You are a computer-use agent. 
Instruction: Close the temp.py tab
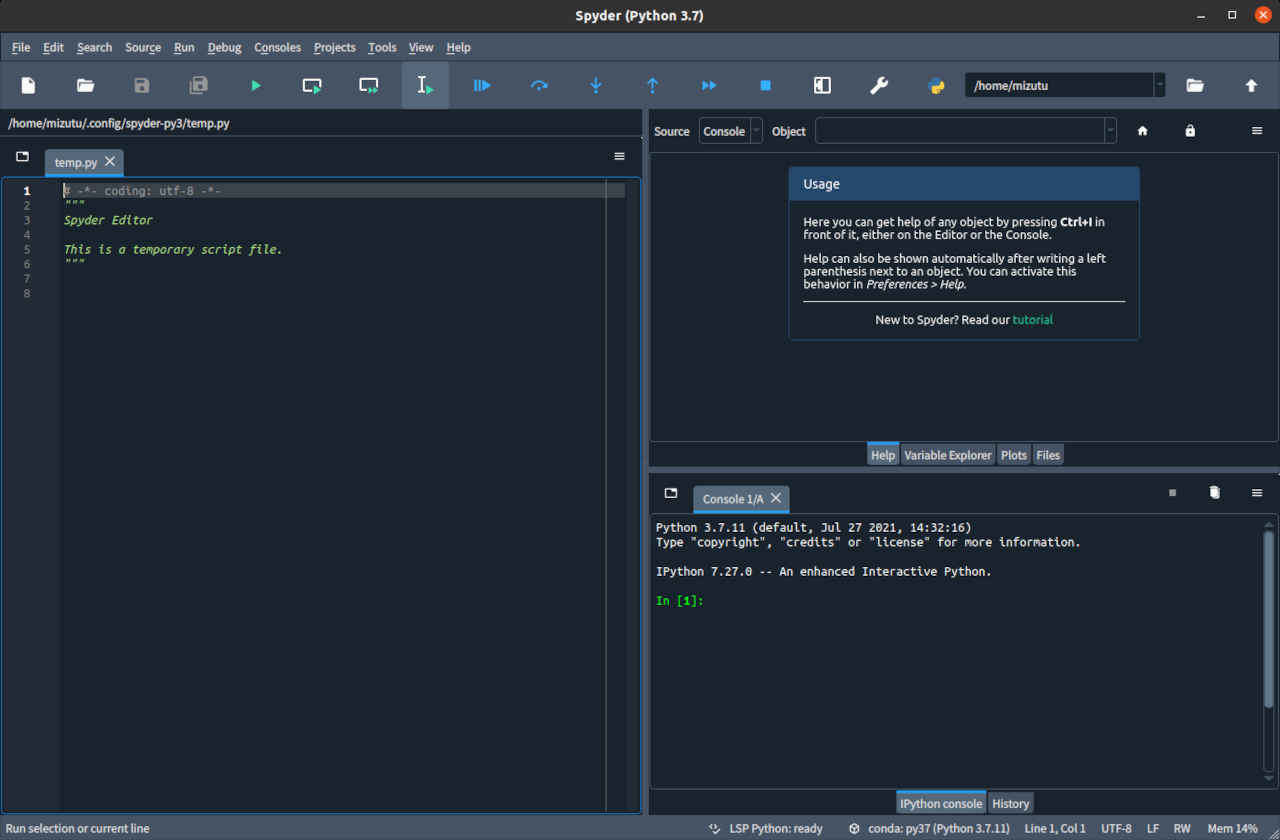[110, 161]
